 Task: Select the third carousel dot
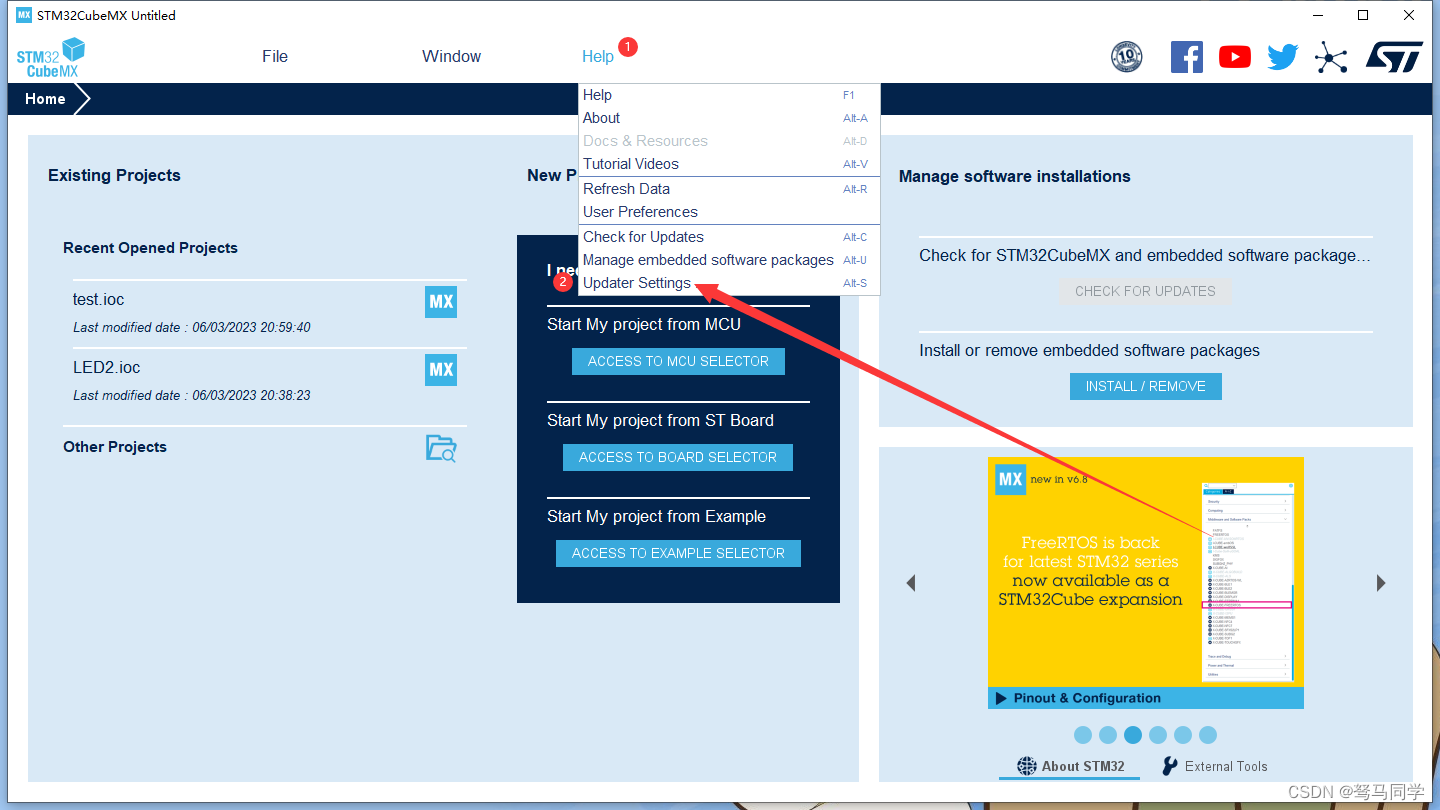tap(1133, 735)
